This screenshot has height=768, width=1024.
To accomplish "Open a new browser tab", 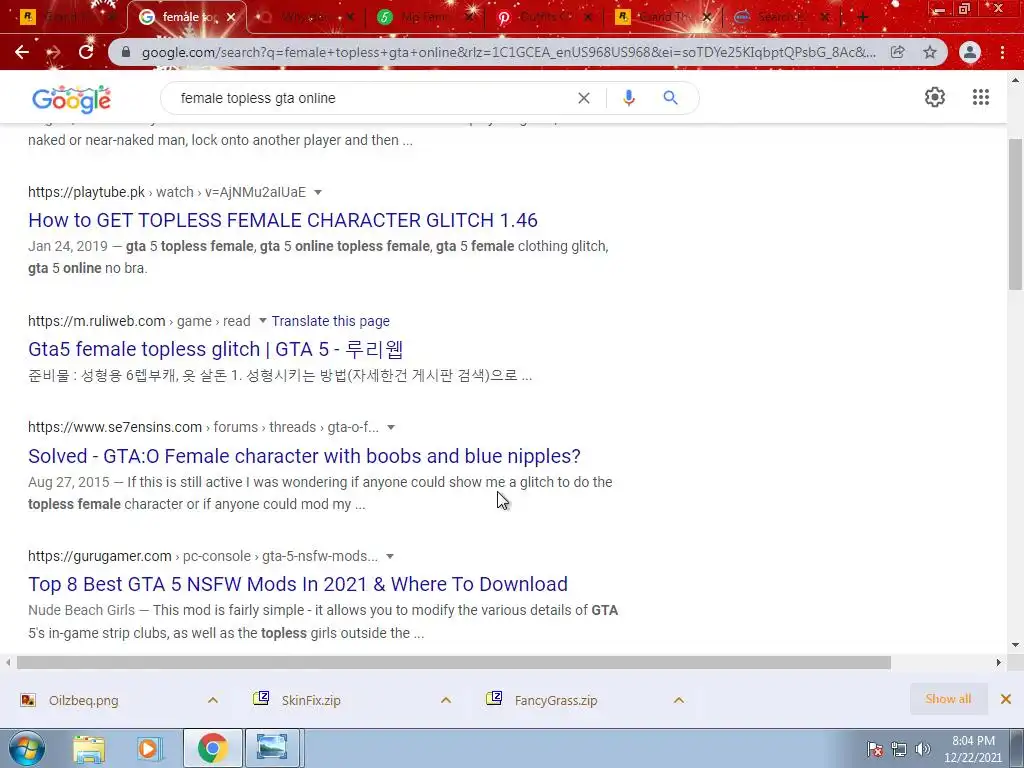I will tap(863, 18).
